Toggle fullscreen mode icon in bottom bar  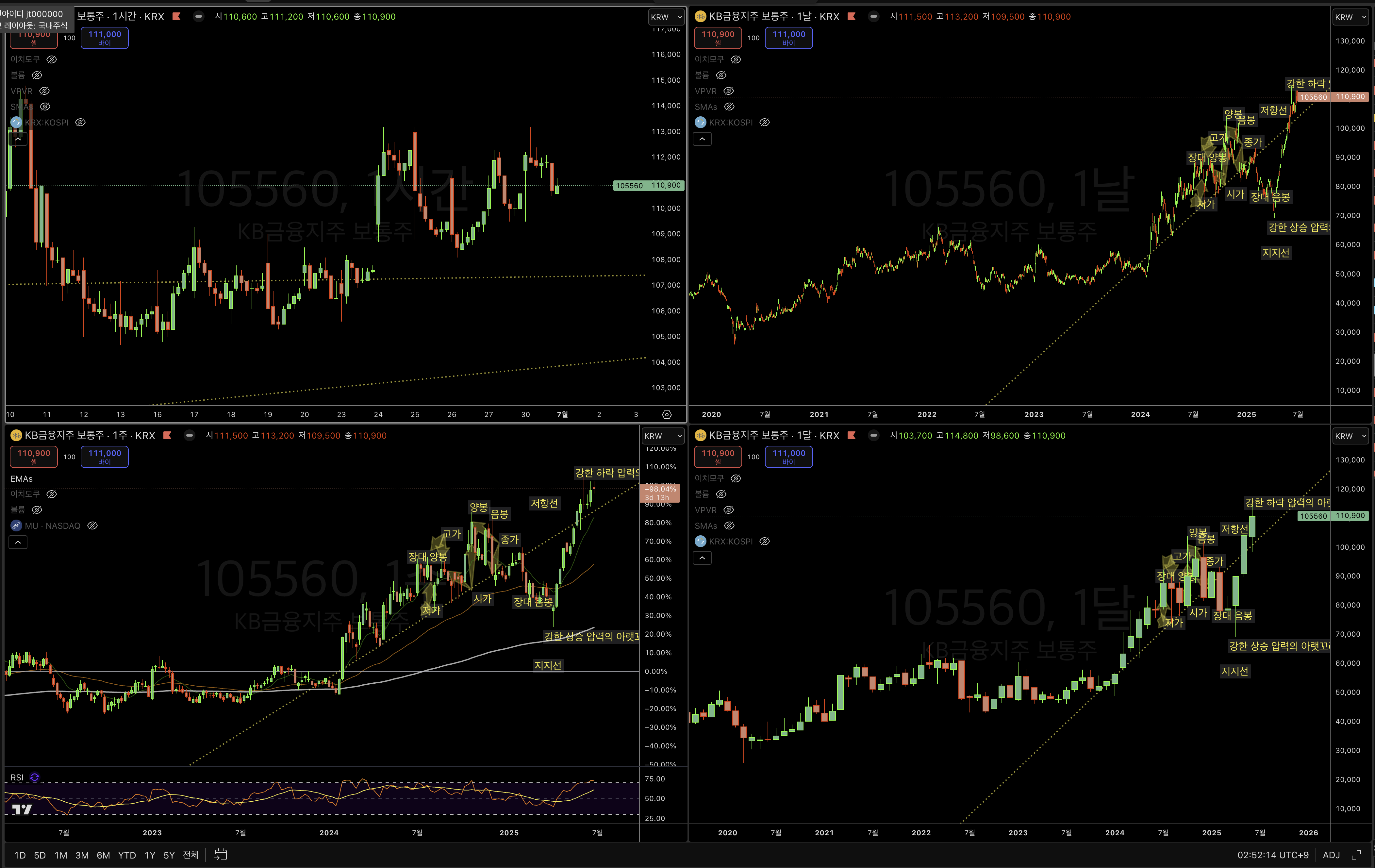[1356, 855]
